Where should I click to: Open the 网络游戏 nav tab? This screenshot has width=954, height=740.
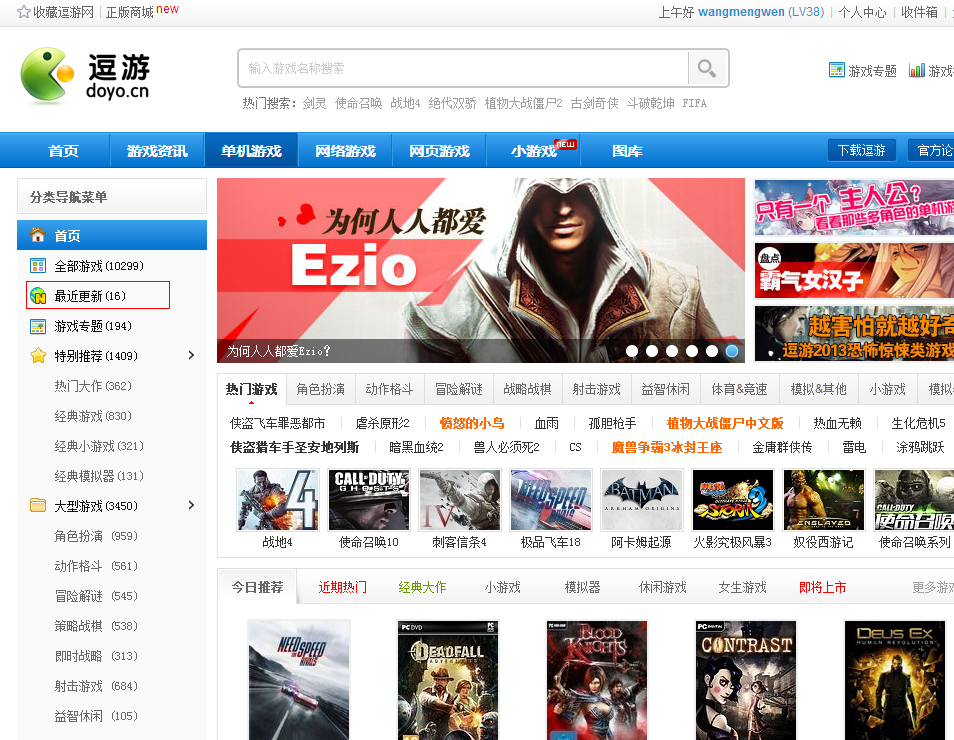[345, 150]
